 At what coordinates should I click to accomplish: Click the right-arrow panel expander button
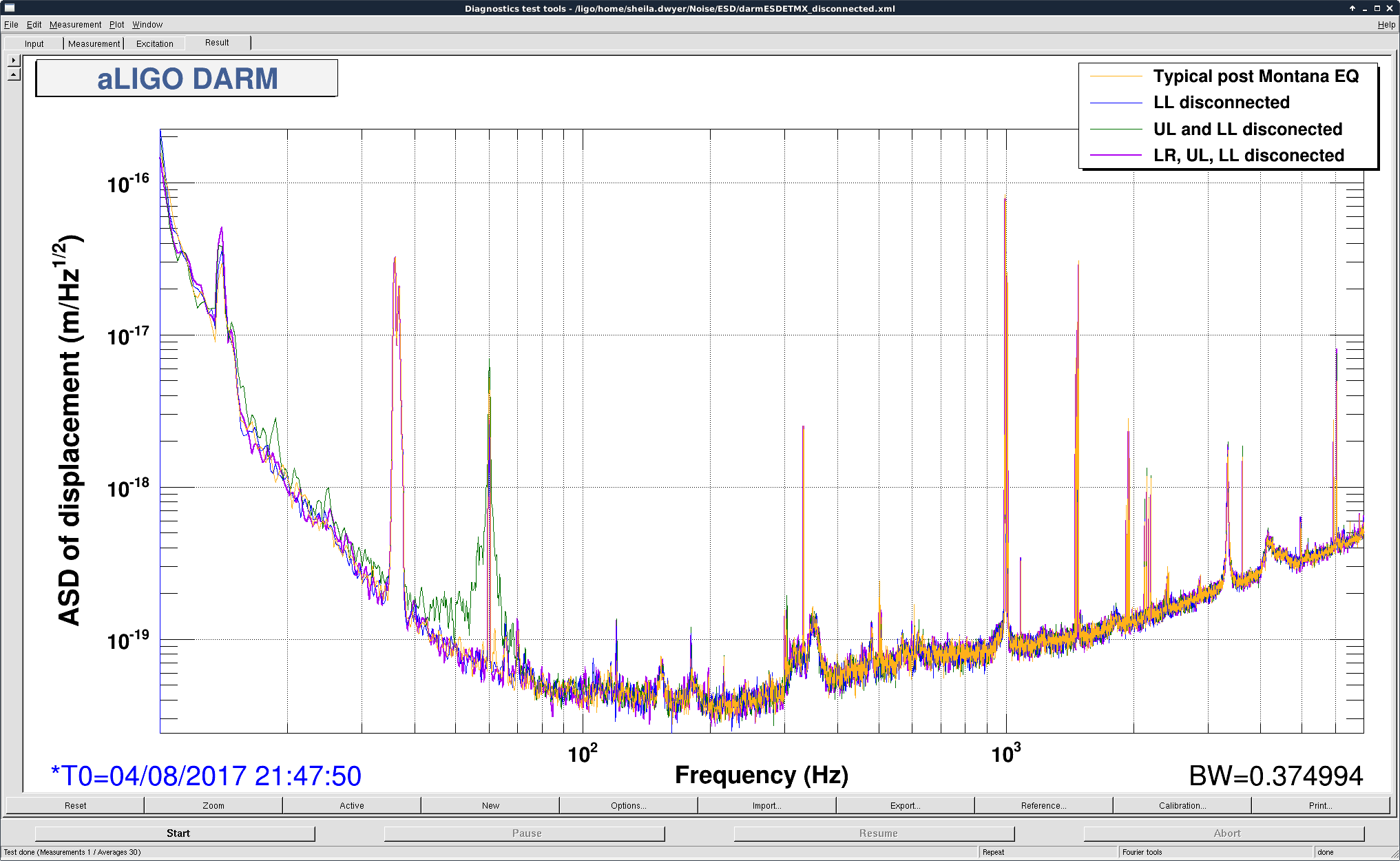coord(14,61)
